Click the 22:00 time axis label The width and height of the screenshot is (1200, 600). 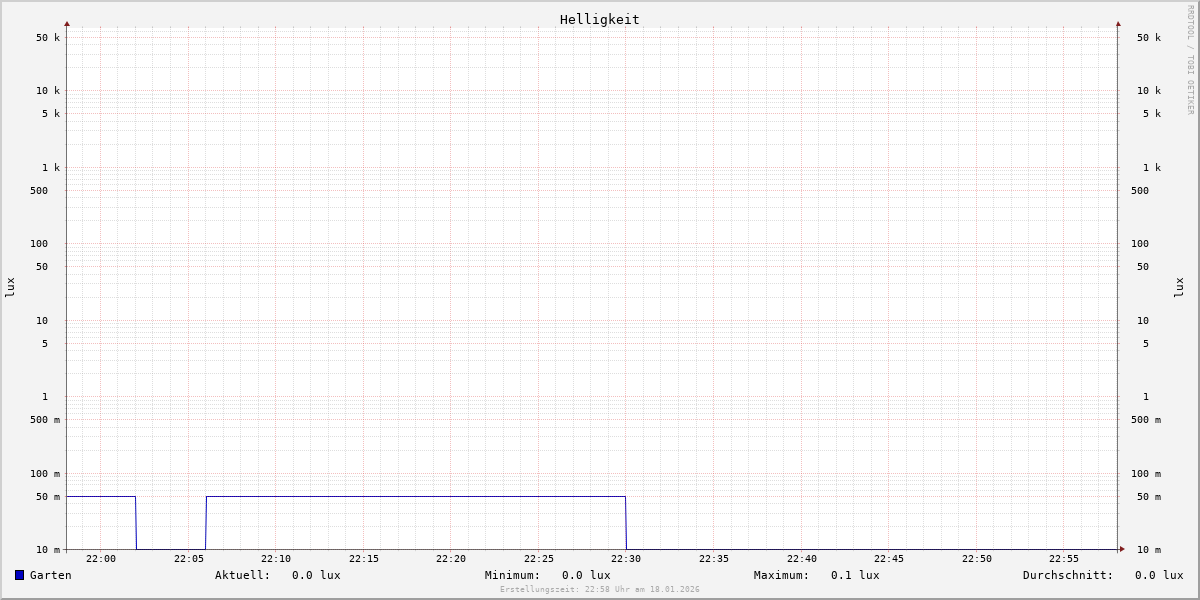click(101, 559)
